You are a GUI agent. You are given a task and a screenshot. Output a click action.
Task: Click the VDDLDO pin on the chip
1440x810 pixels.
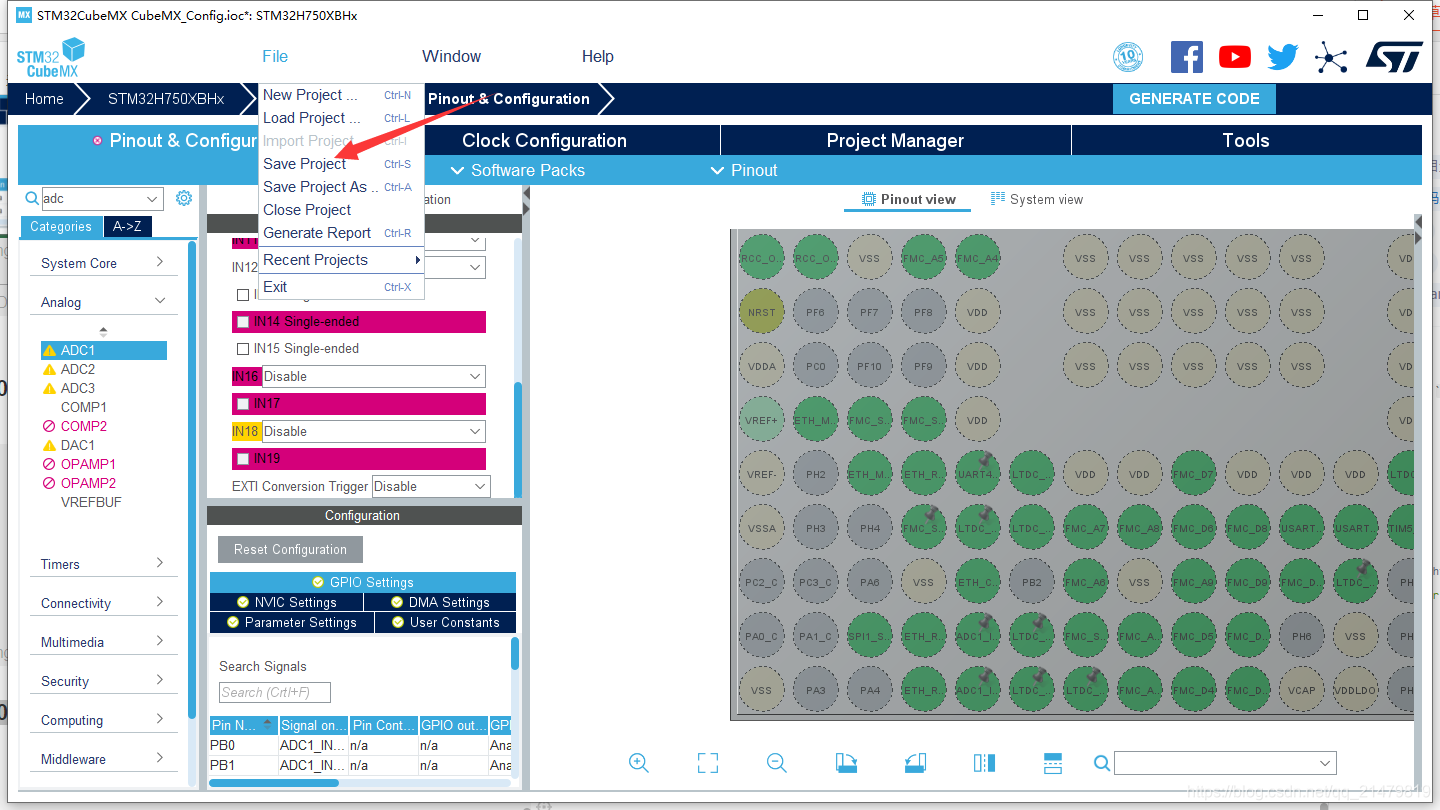[1355, 690]
